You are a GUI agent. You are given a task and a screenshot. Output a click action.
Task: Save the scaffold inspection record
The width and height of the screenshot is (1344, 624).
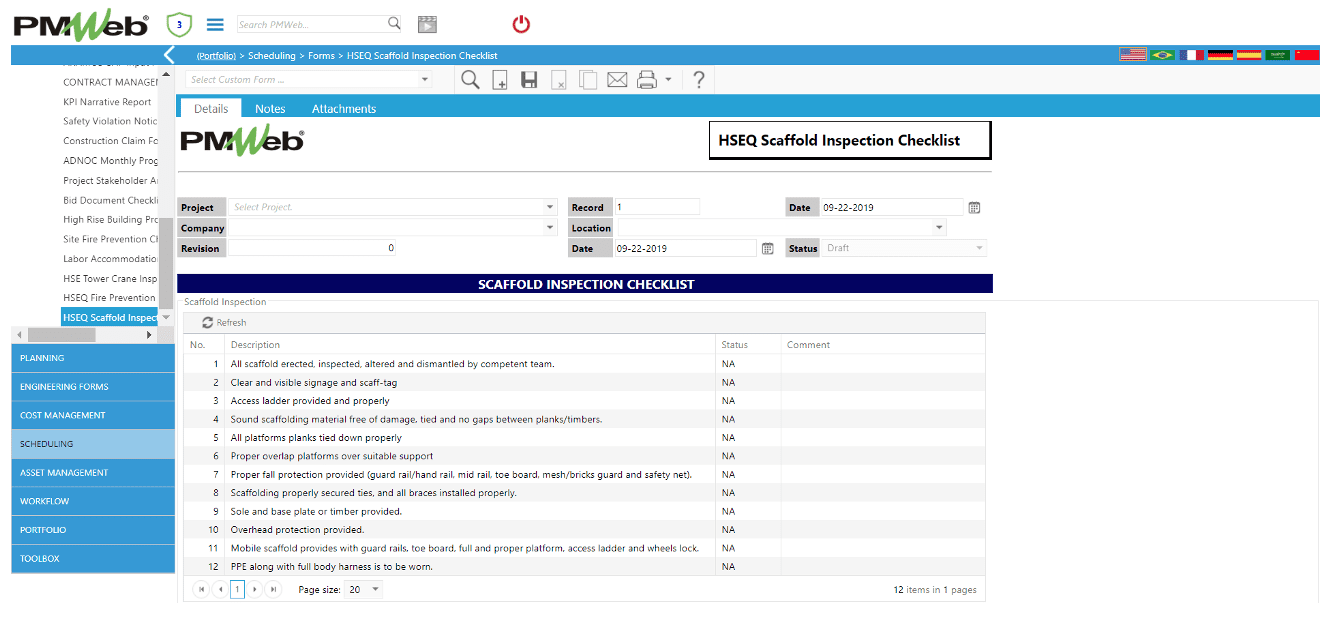[529, 79]
